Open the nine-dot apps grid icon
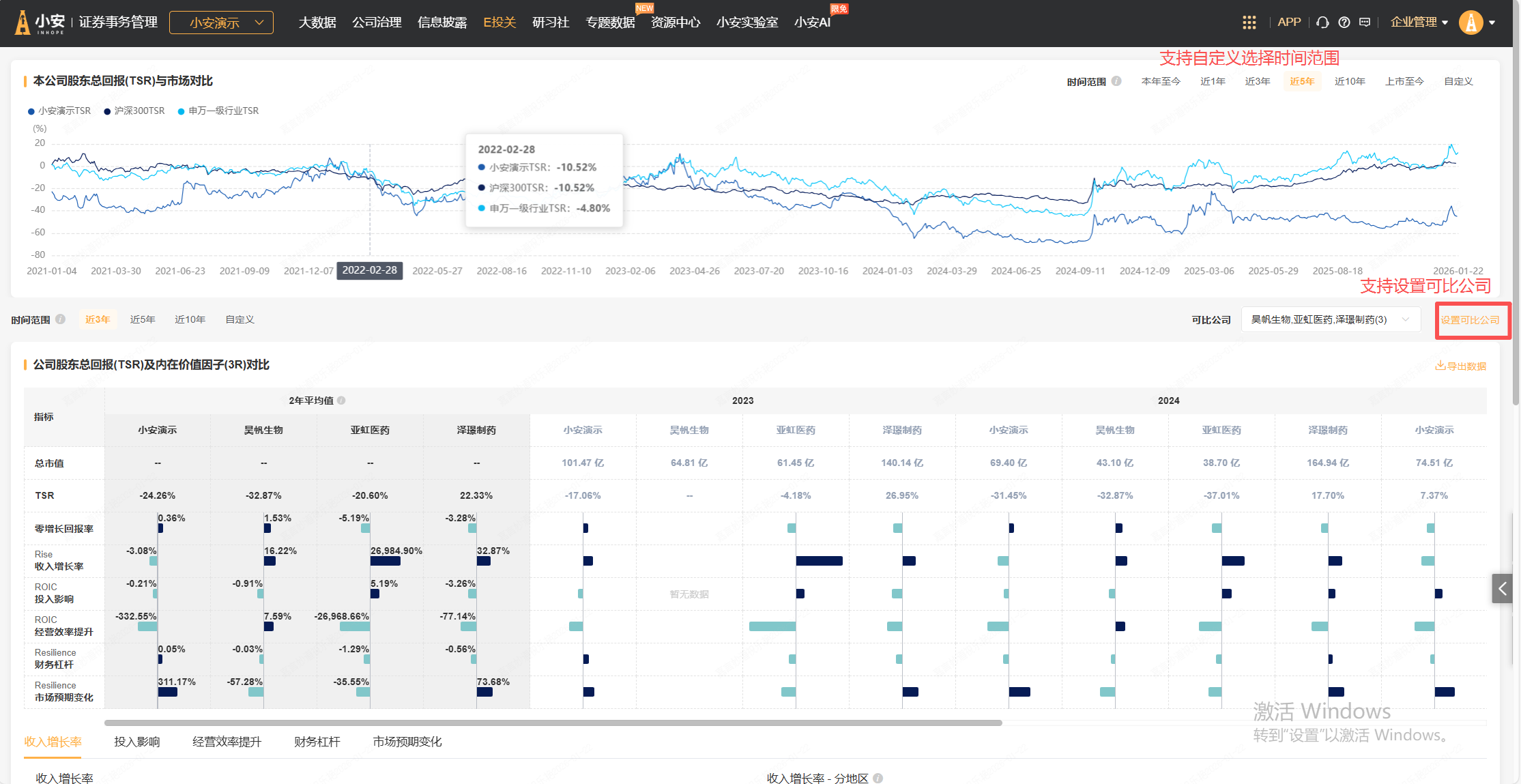The width and height of the screenshot is (1521, 784). pyautogui.click(x=1249, y=23)
